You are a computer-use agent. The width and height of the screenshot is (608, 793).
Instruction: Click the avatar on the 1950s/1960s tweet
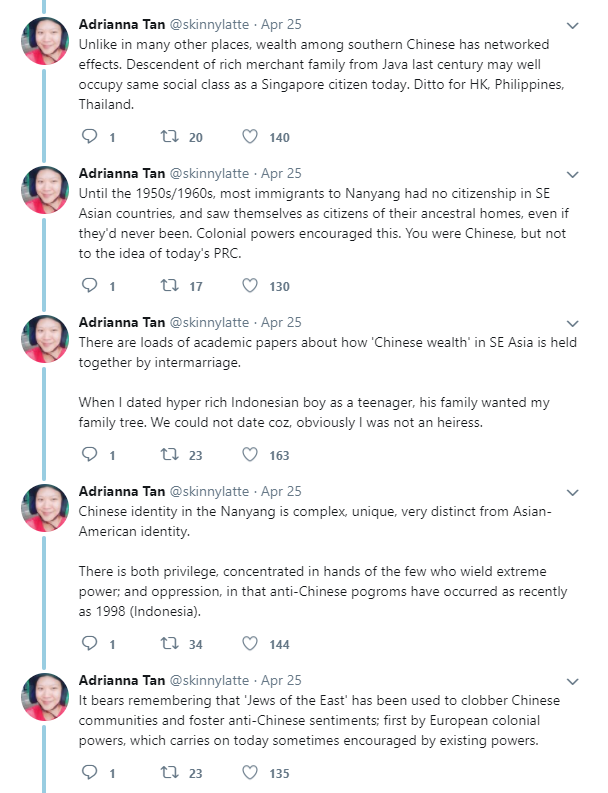pyautogui.click(x=45, y=191)
